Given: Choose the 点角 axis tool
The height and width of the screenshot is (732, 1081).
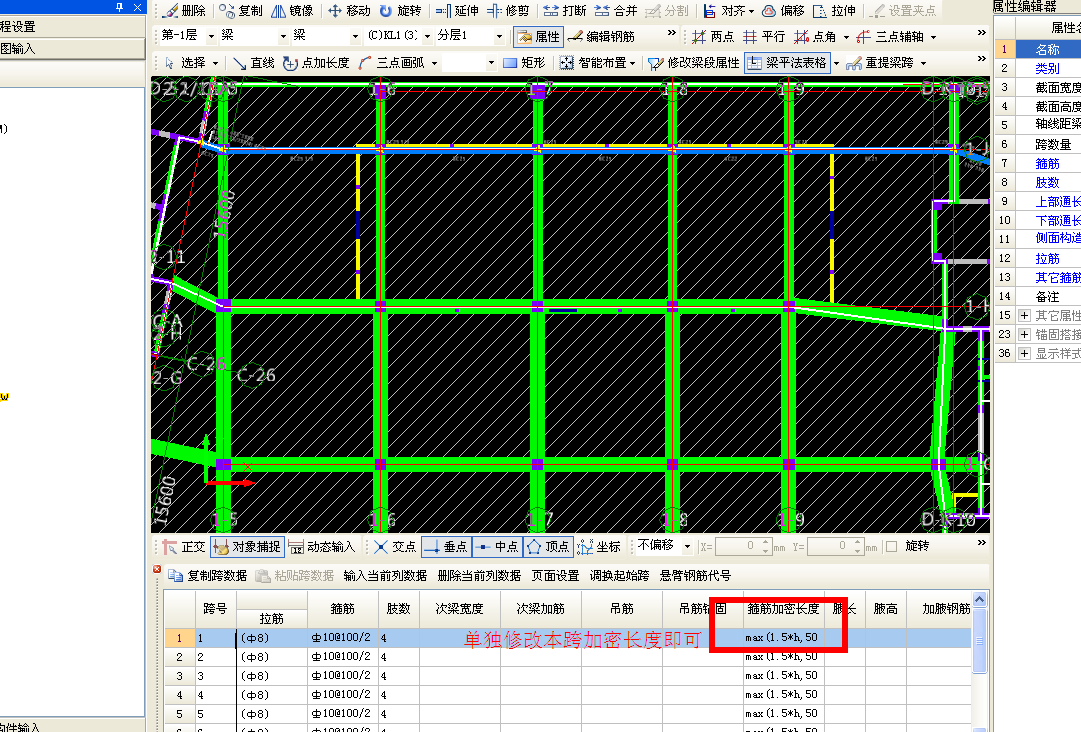Looking at the screenshot, I should point(815,37).
